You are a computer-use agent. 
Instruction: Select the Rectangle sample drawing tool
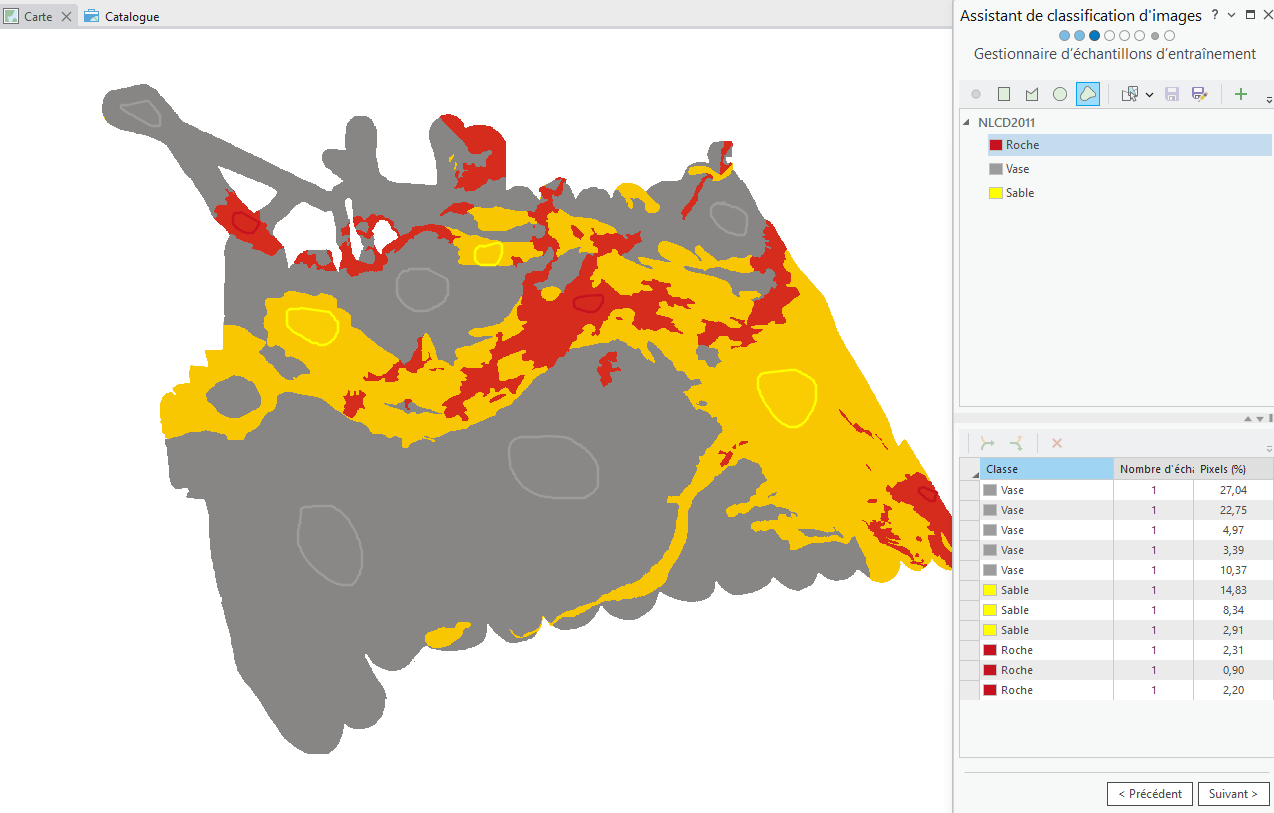point(1004,94)
